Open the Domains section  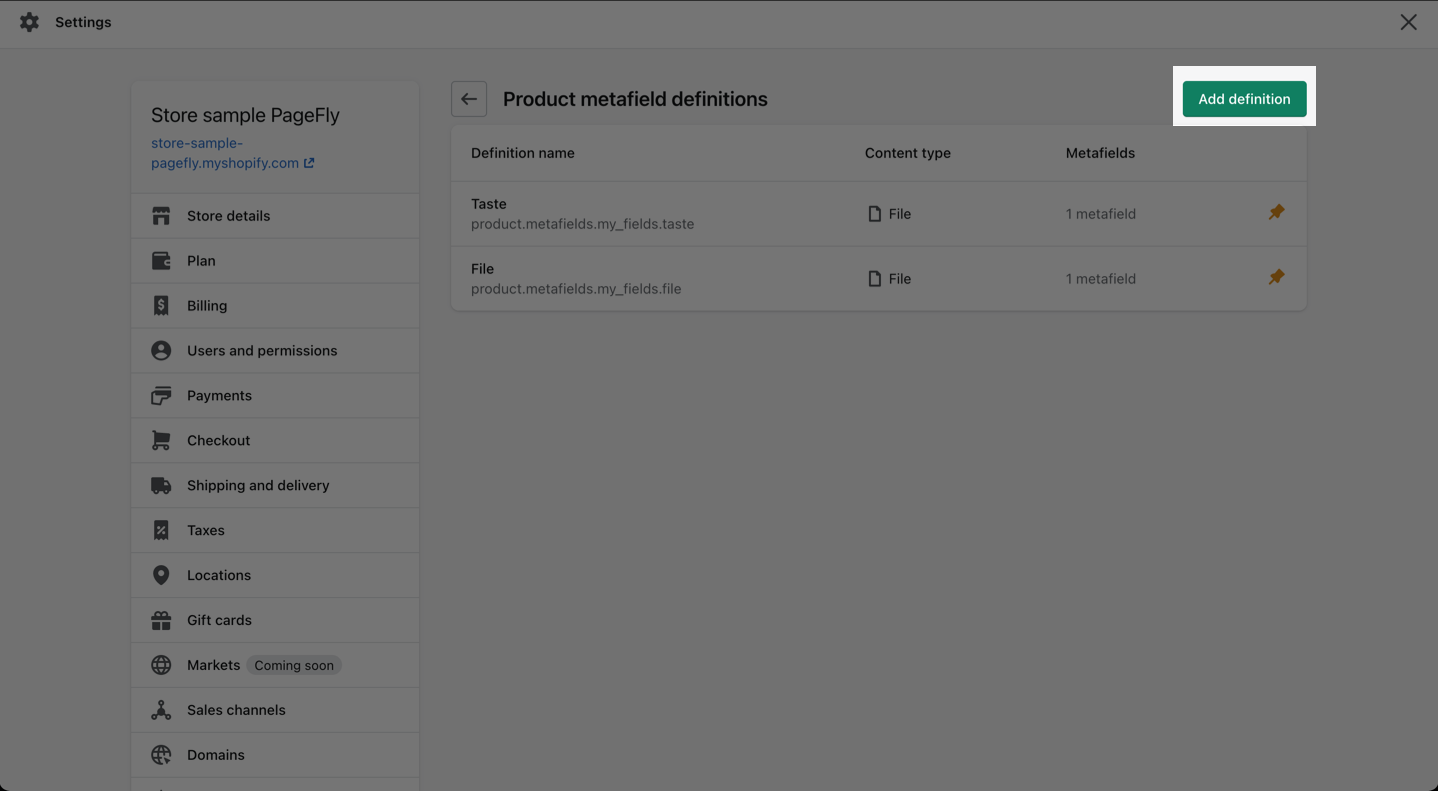[x=275, y=755]
